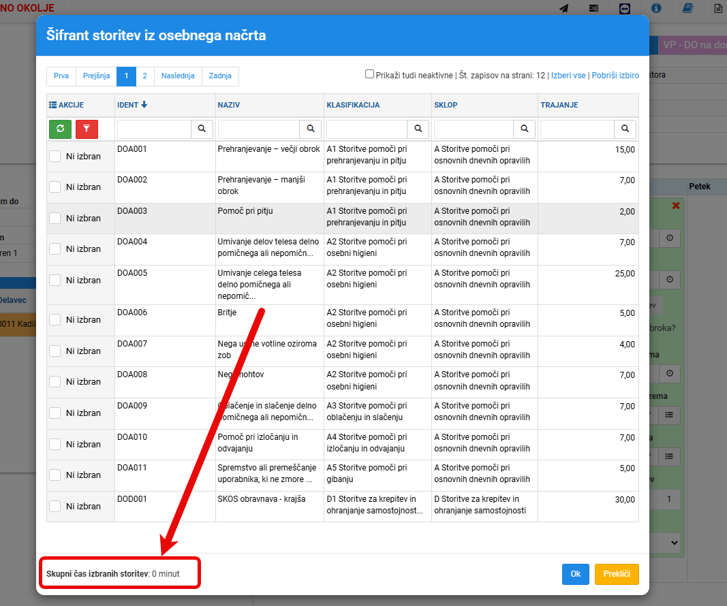
Task: Select checkbox for DOA002 row
Action: 55,187
